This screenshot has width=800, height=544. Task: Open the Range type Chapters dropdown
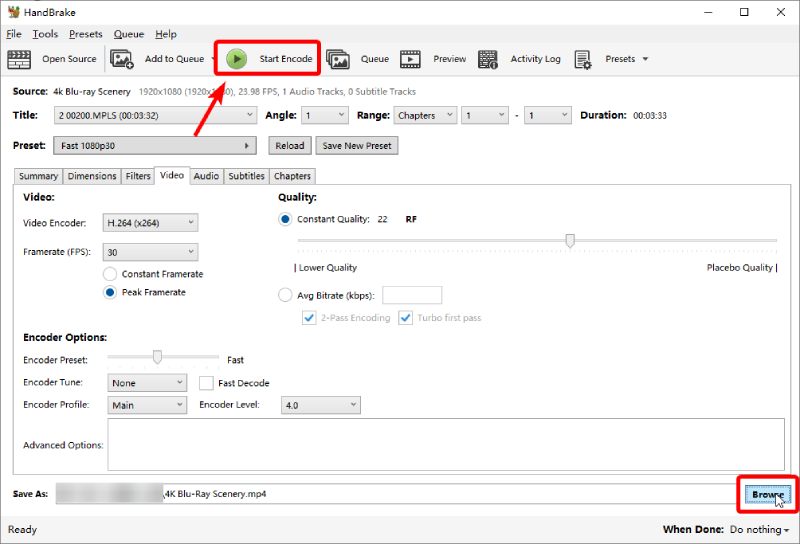pos(424,115)
